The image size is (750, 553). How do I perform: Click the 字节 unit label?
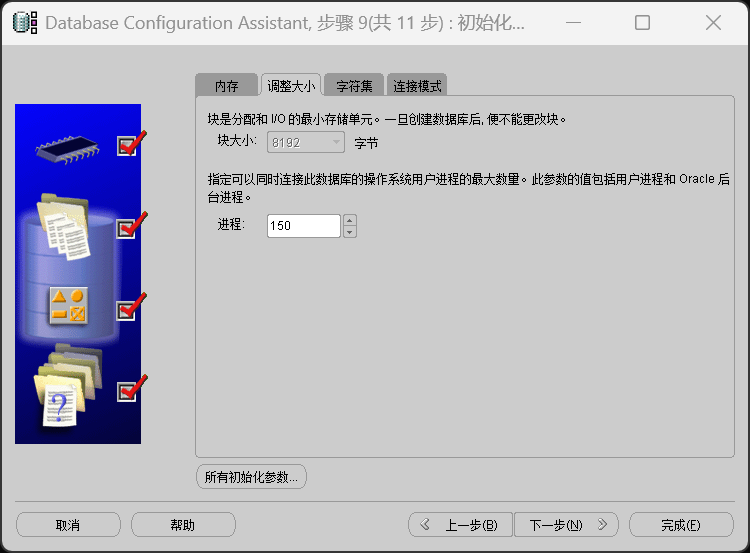click(366, 143)
